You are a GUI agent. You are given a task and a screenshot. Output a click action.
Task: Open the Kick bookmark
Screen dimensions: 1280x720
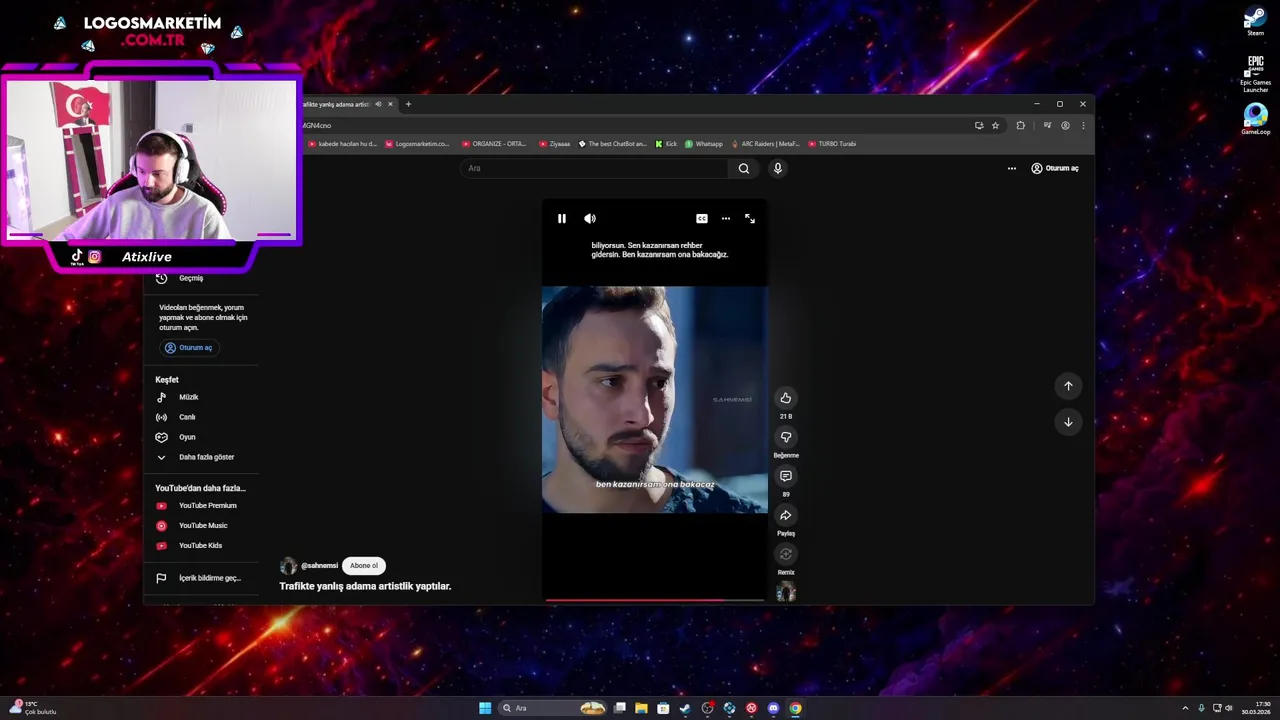tap(666, 144)
